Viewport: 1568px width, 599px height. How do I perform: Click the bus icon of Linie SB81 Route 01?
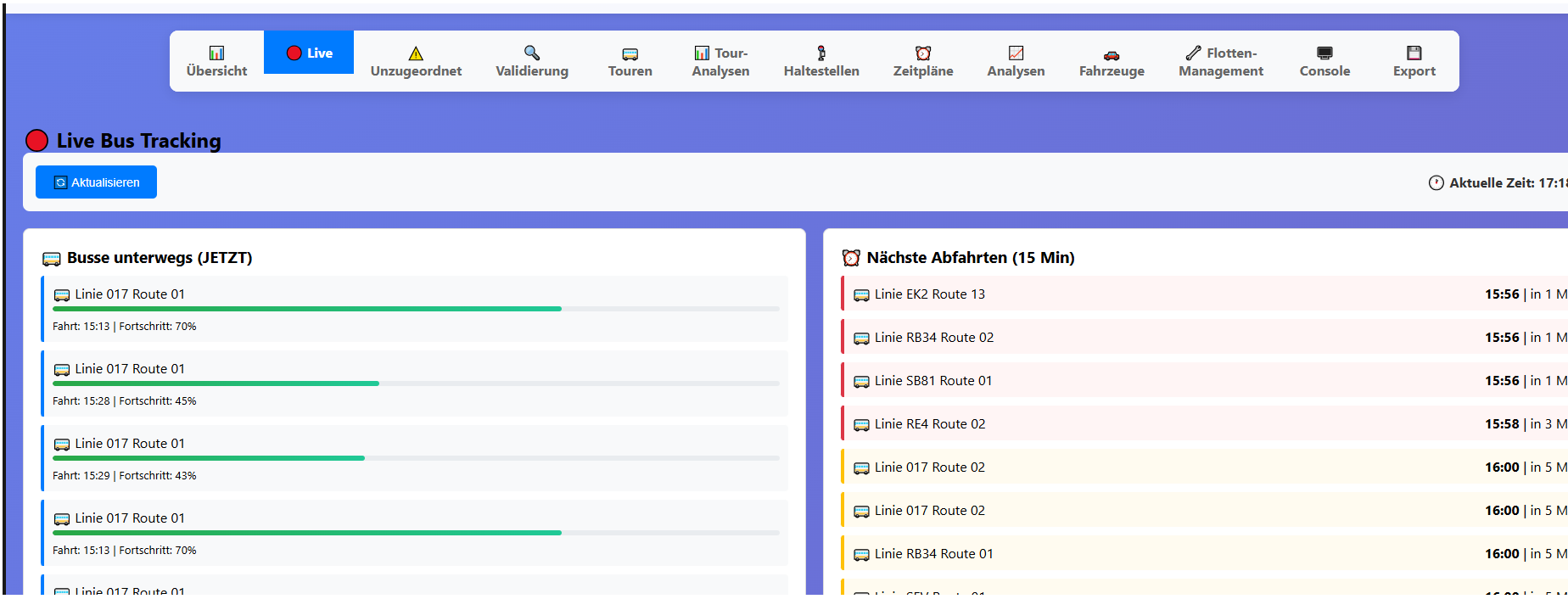coord(861,382)
